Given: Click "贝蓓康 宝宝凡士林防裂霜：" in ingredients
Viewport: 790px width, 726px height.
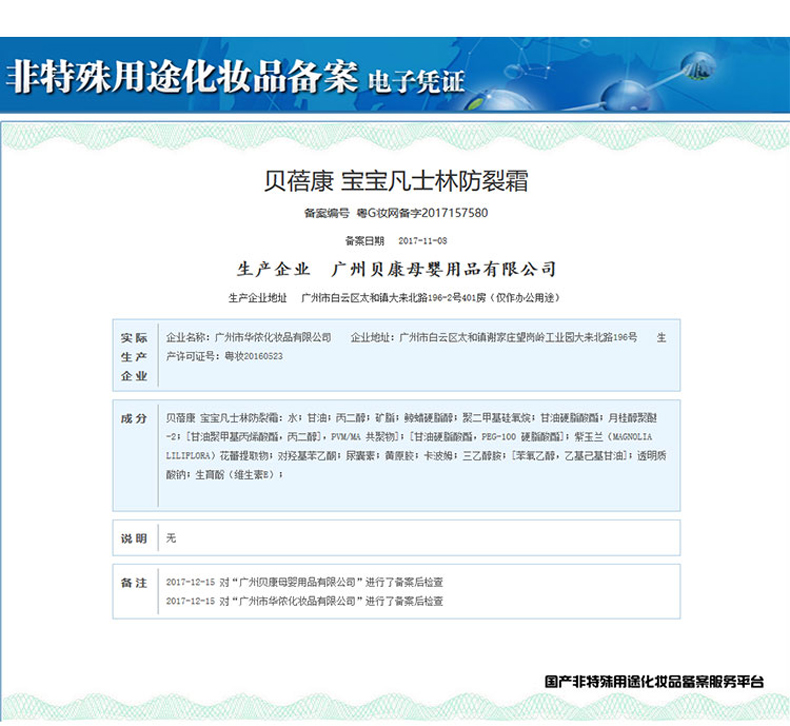Looking at the screenshot, I should click(x=225, y=418).
